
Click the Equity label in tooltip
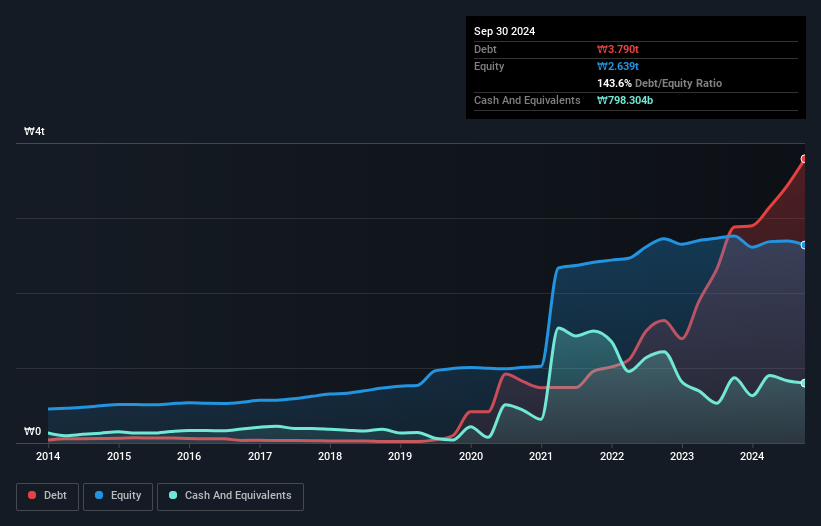coord(489,66)
